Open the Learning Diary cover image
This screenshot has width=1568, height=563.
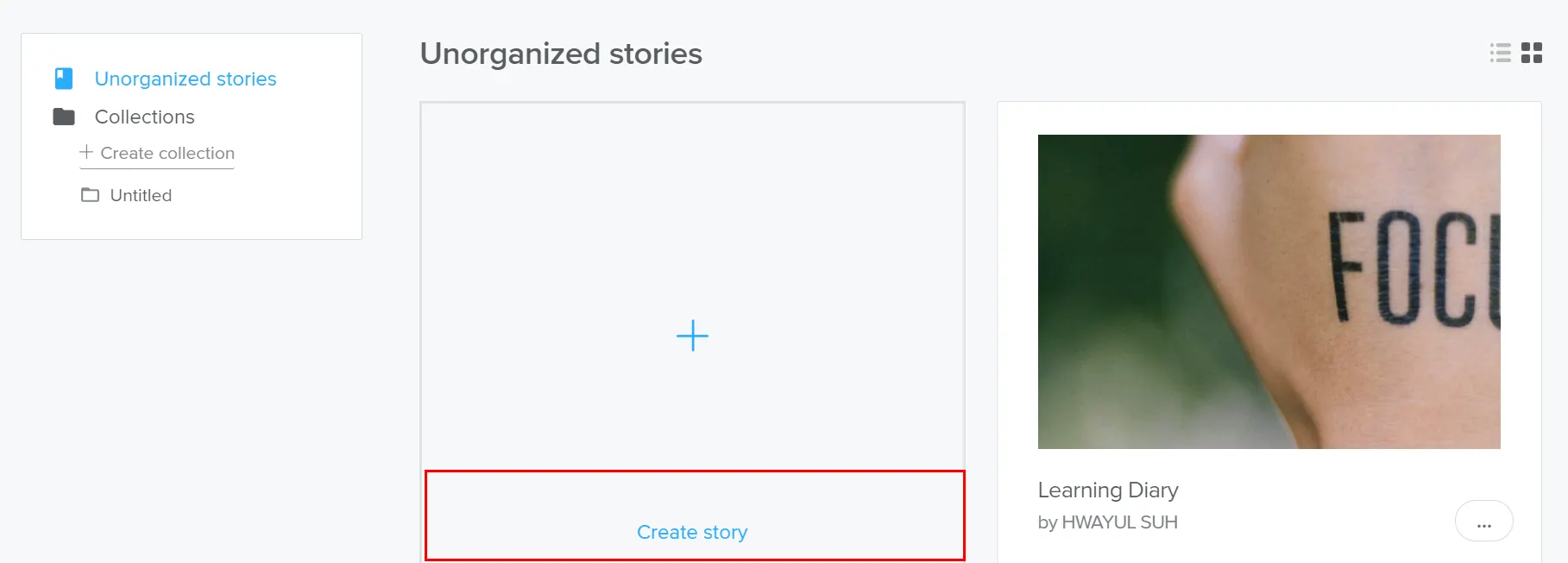pyautogui.click(x=1269, y=291)
